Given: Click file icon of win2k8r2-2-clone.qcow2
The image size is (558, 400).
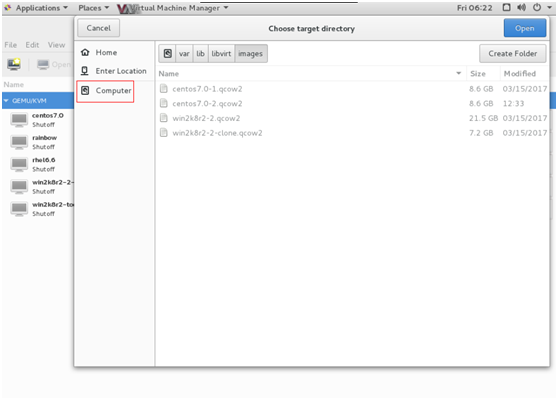Looking at the screenshot, I should pos(164,133).
